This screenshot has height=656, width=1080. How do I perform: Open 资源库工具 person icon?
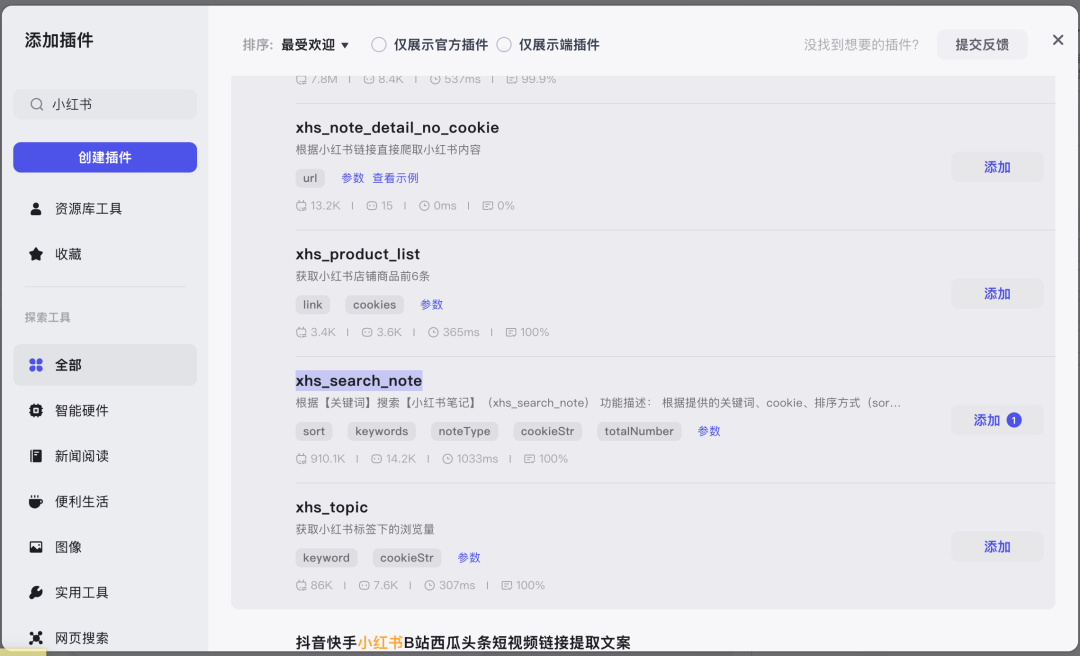coord(36,209)
